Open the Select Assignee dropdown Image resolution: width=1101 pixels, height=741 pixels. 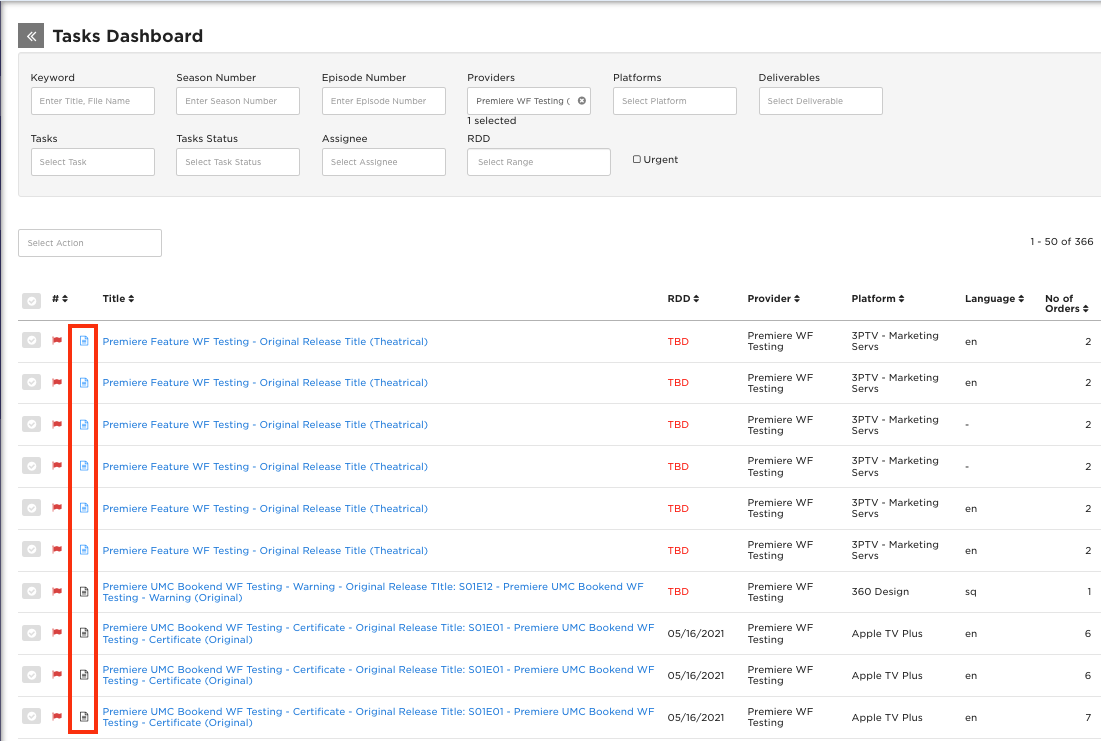click(x=383, y=162)
